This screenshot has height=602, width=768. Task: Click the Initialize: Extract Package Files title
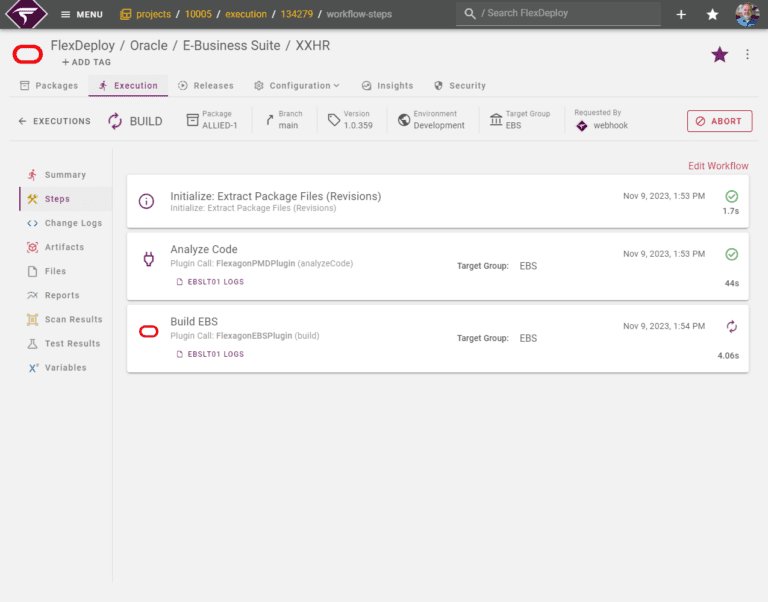pos(276,196)
